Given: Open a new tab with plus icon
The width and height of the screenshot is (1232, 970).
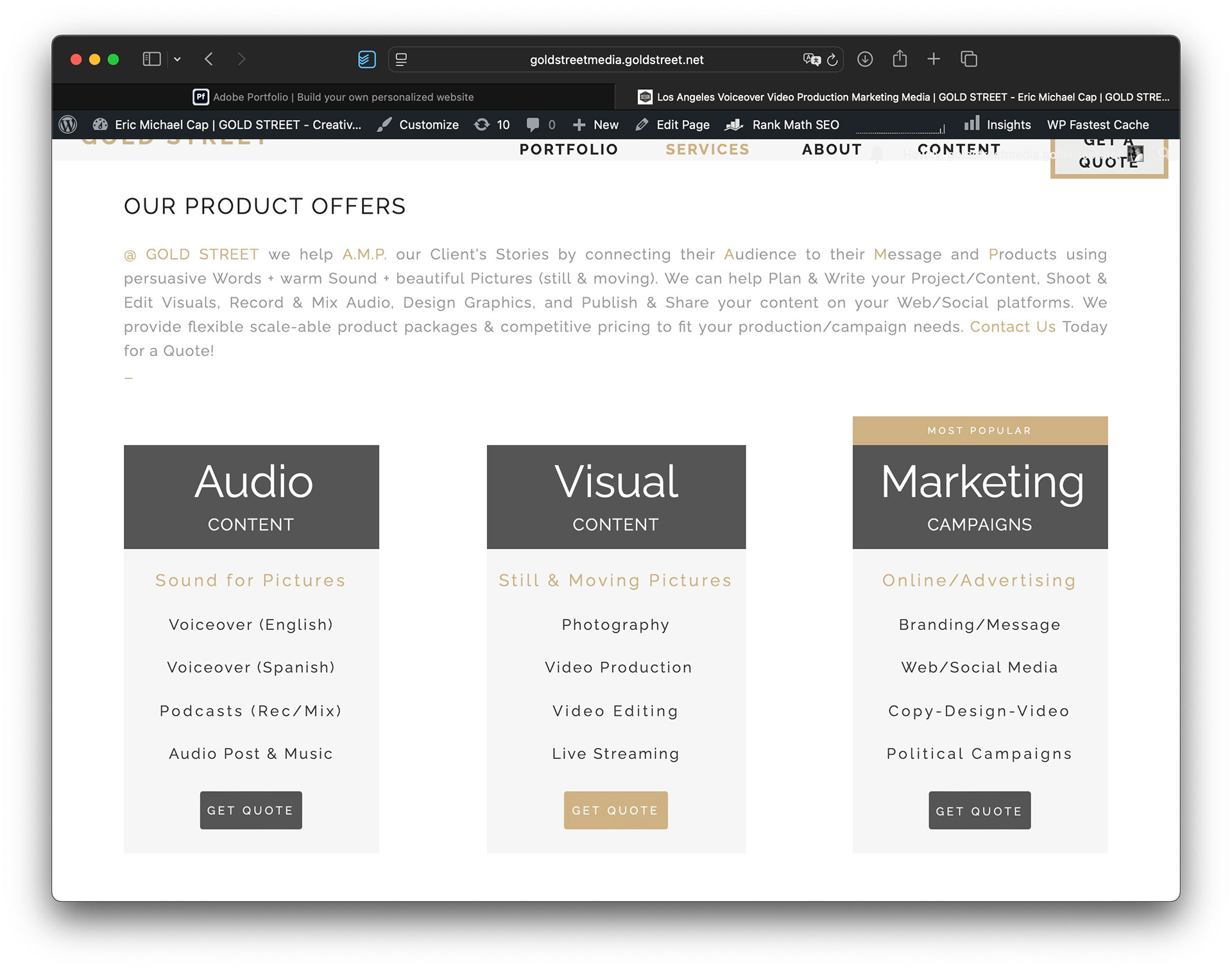Looking at the screenshot, I should tap(934, 59).
